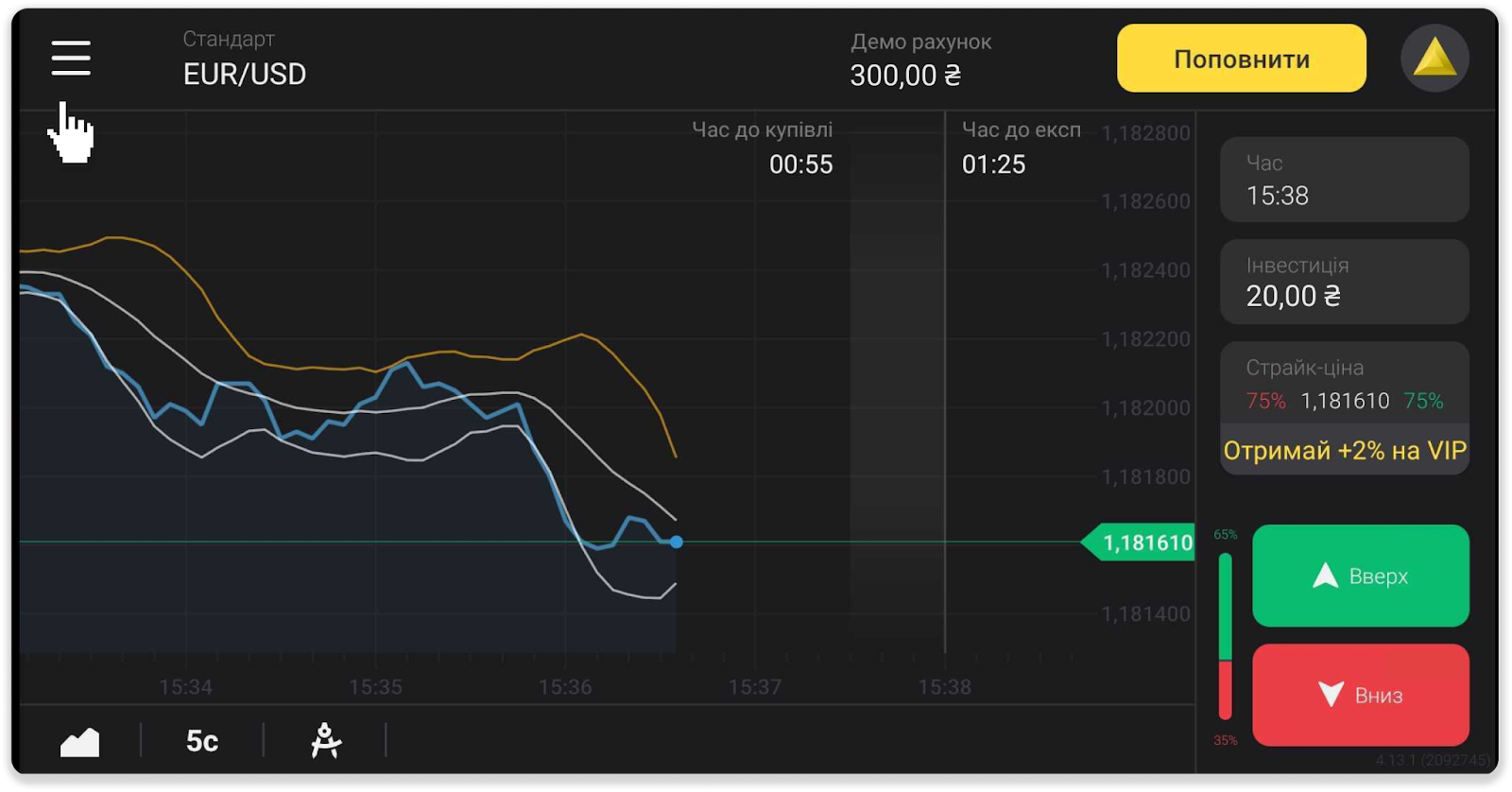Click the Отримай +2% на VIP link
Viewport: 1512px width, 792px height.
[x=1344, y=451]
